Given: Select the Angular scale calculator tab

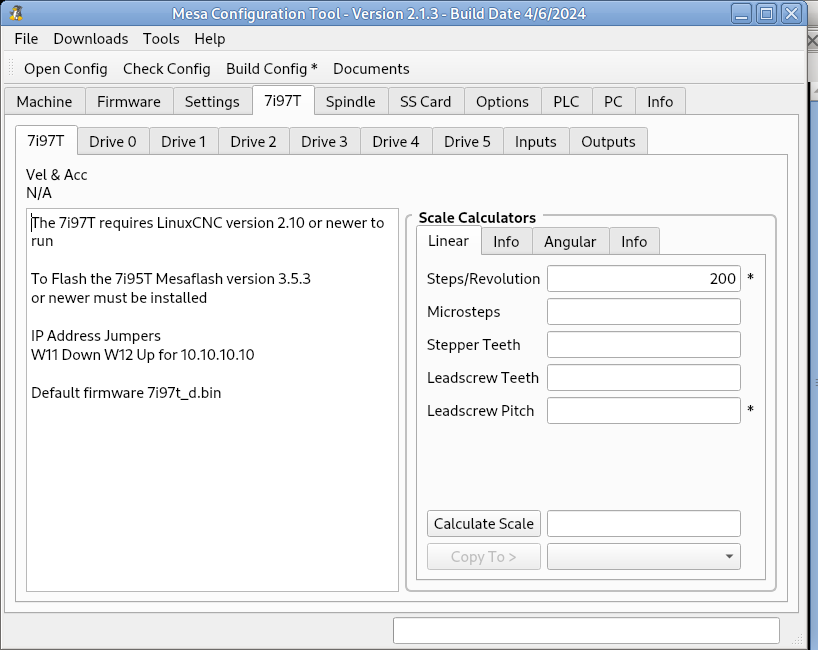Looking at the screenshot, I should [570, 242].
